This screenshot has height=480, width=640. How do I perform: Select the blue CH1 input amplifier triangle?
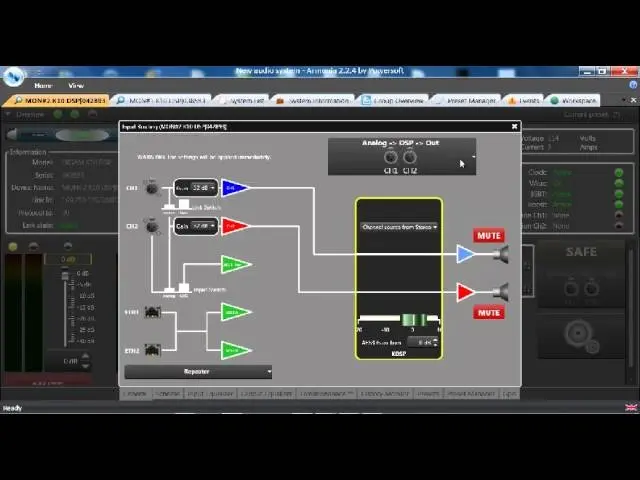[234, 188]
